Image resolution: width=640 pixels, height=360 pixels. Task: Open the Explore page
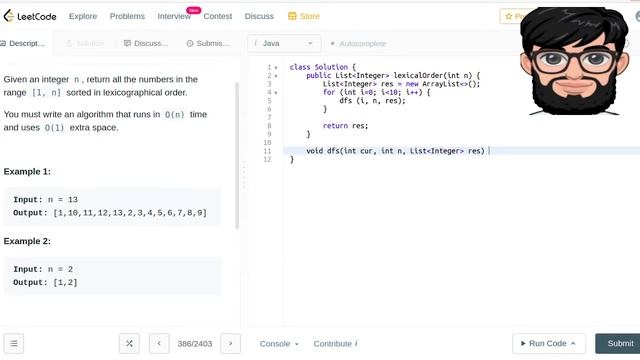83,16
